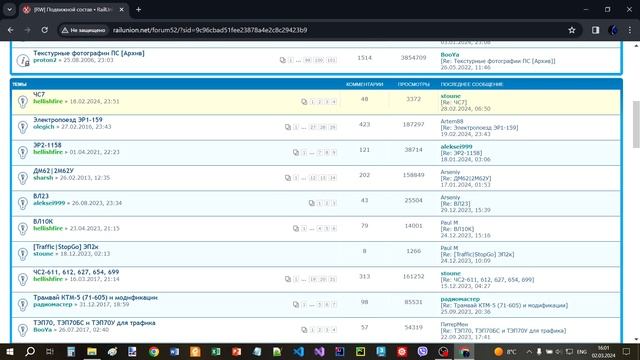
Task: Open the Трамвай КТМ-5 topic
Action: [x=96, y=297]
